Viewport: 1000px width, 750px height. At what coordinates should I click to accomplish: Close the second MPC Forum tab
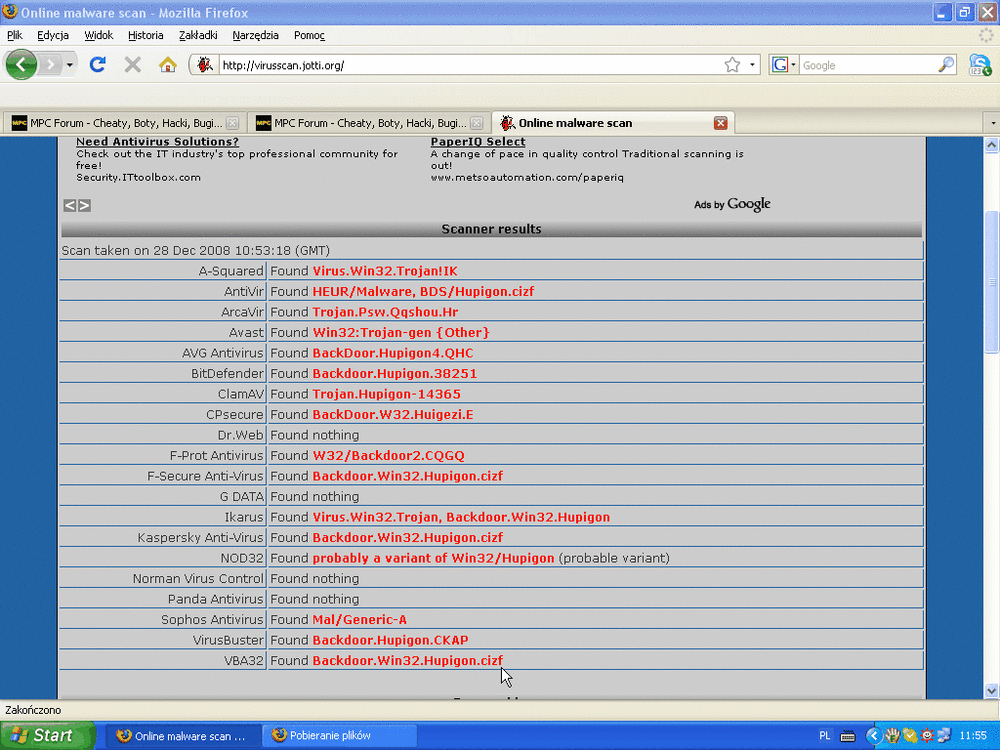coord(476,123)
